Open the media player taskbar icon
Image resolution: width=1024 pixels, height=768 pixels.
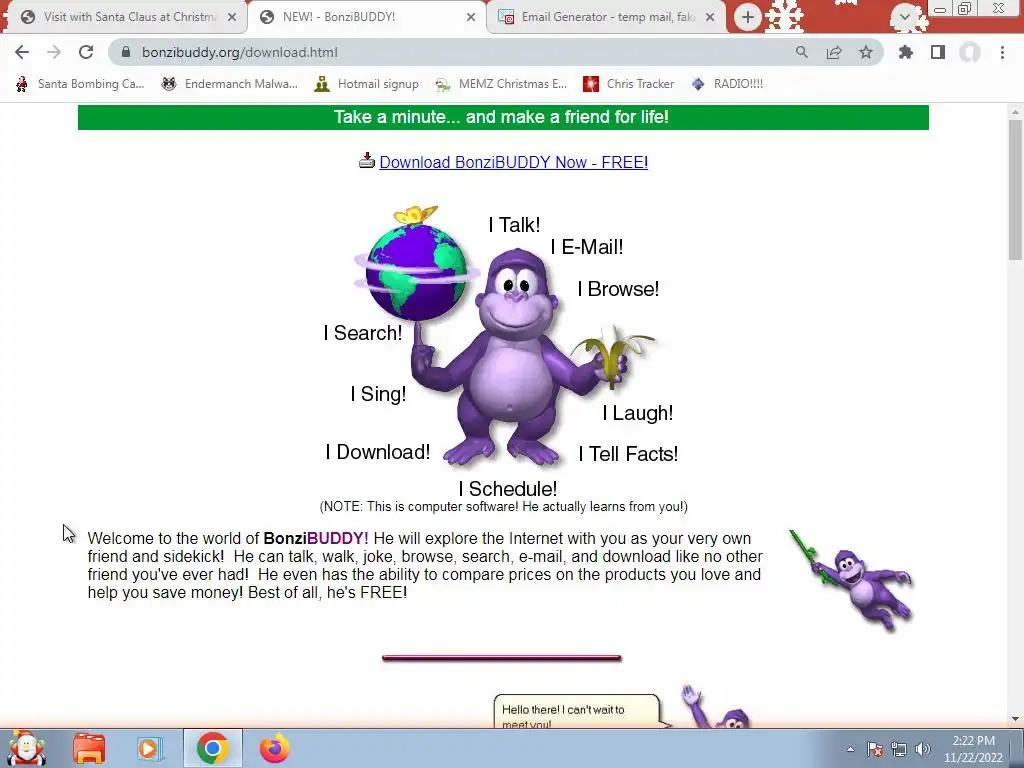coord(150,748)
